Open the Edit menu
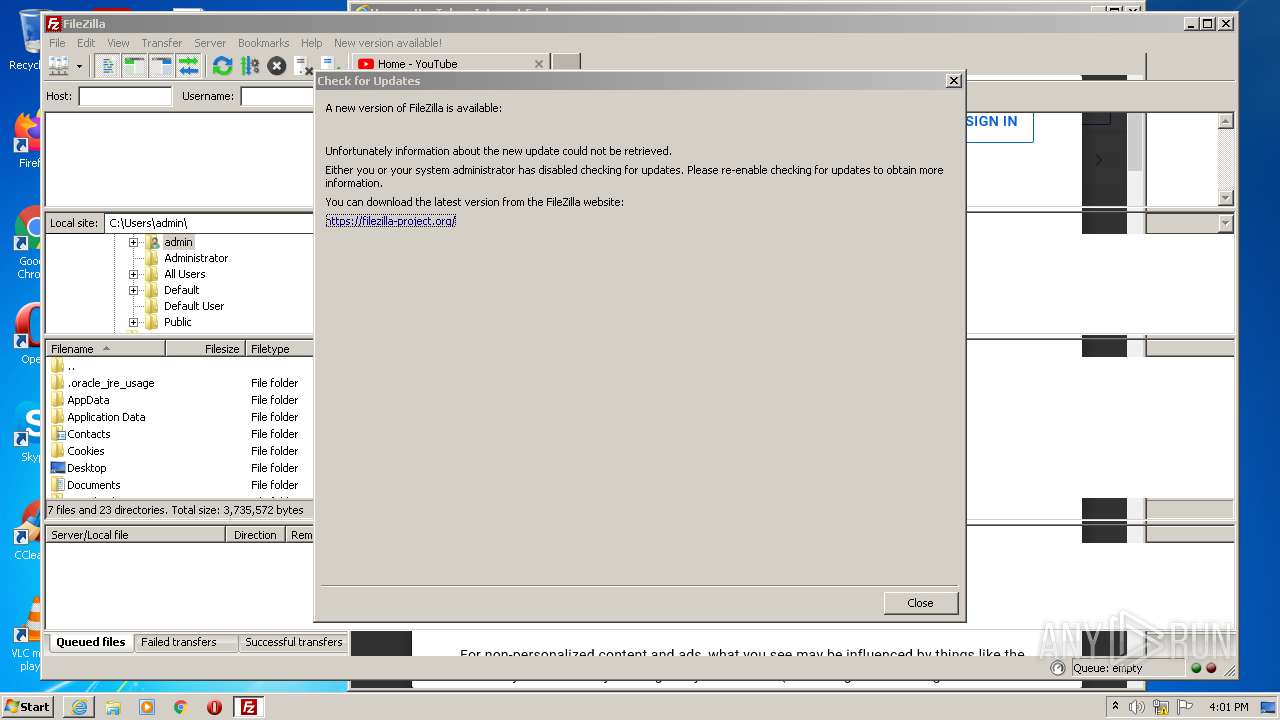The height and width of the screenshot is (720, 1280). (86, 43)
